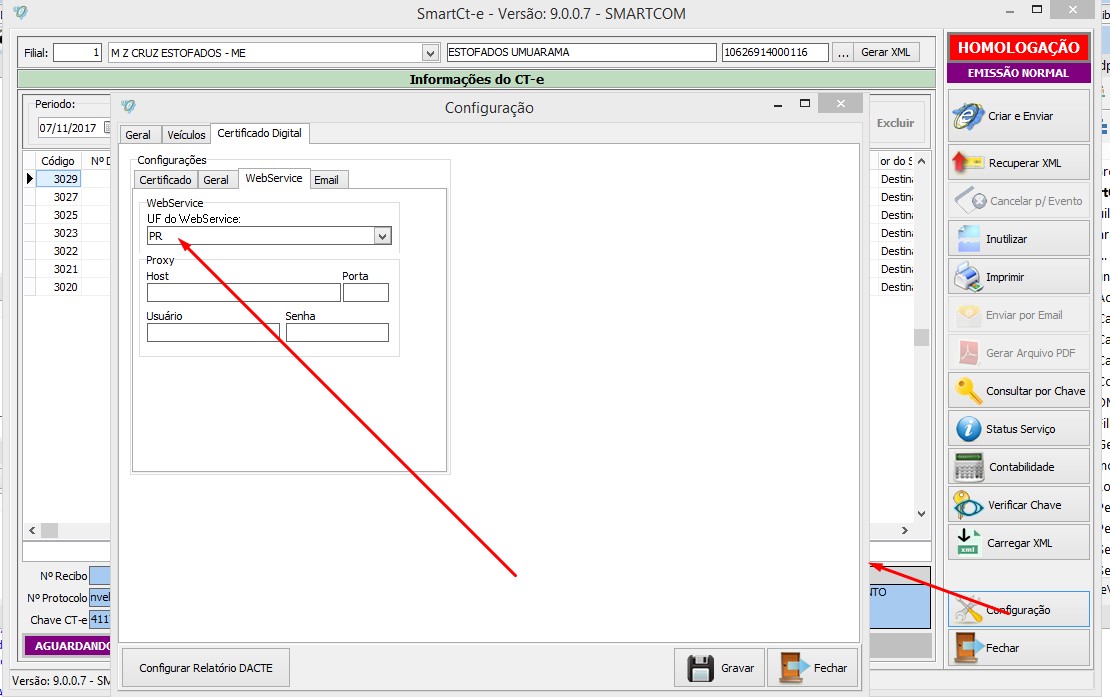Click the Excluir button
The width and height of the screenshot is (1110, 697).
[896, 123]
